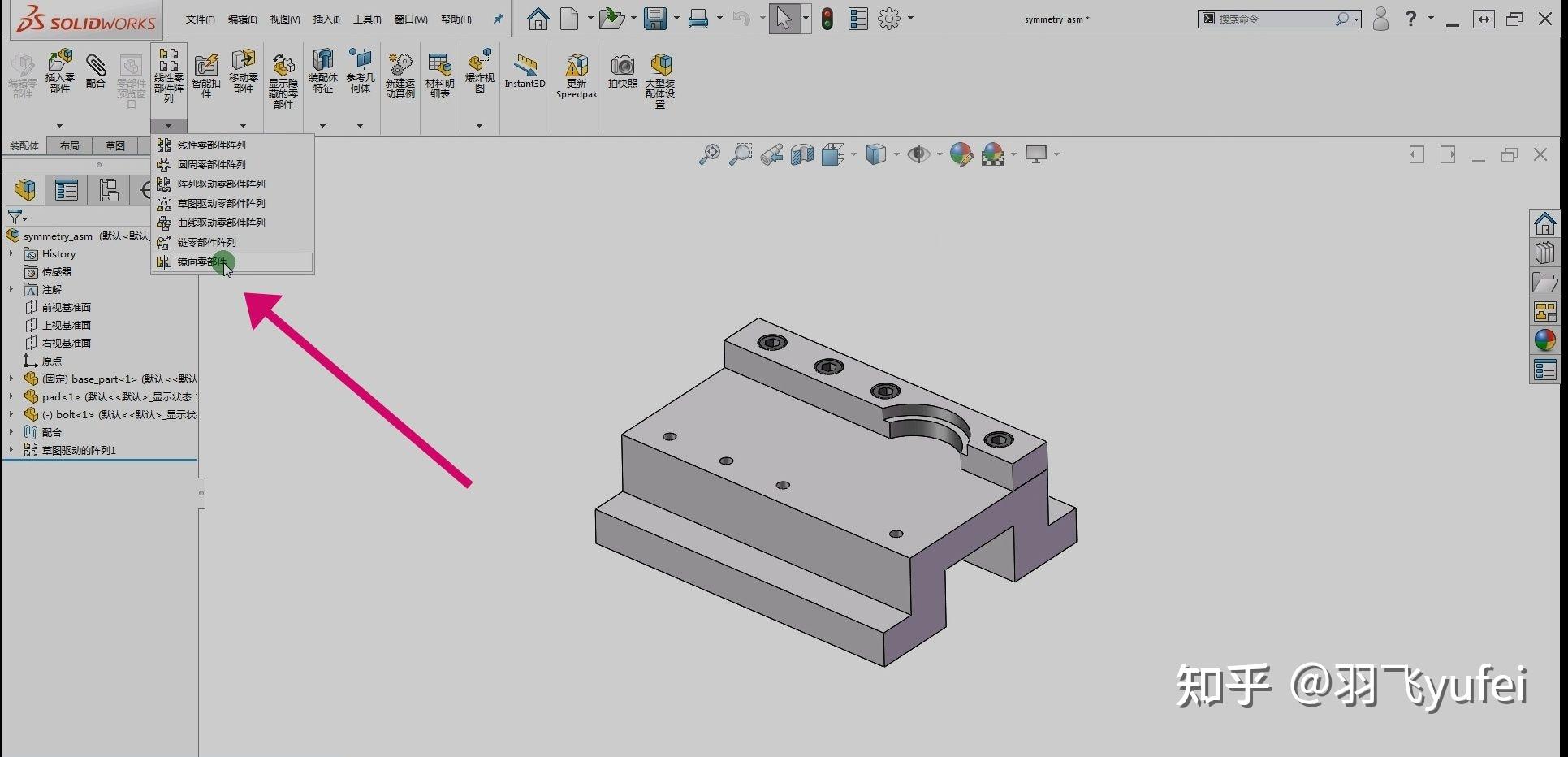This screenshot has width=1568, height=757.
Task: Select Pattern Driven Component Pattern (阵列驱动零部件阵列)
Action: coord(232,184)
